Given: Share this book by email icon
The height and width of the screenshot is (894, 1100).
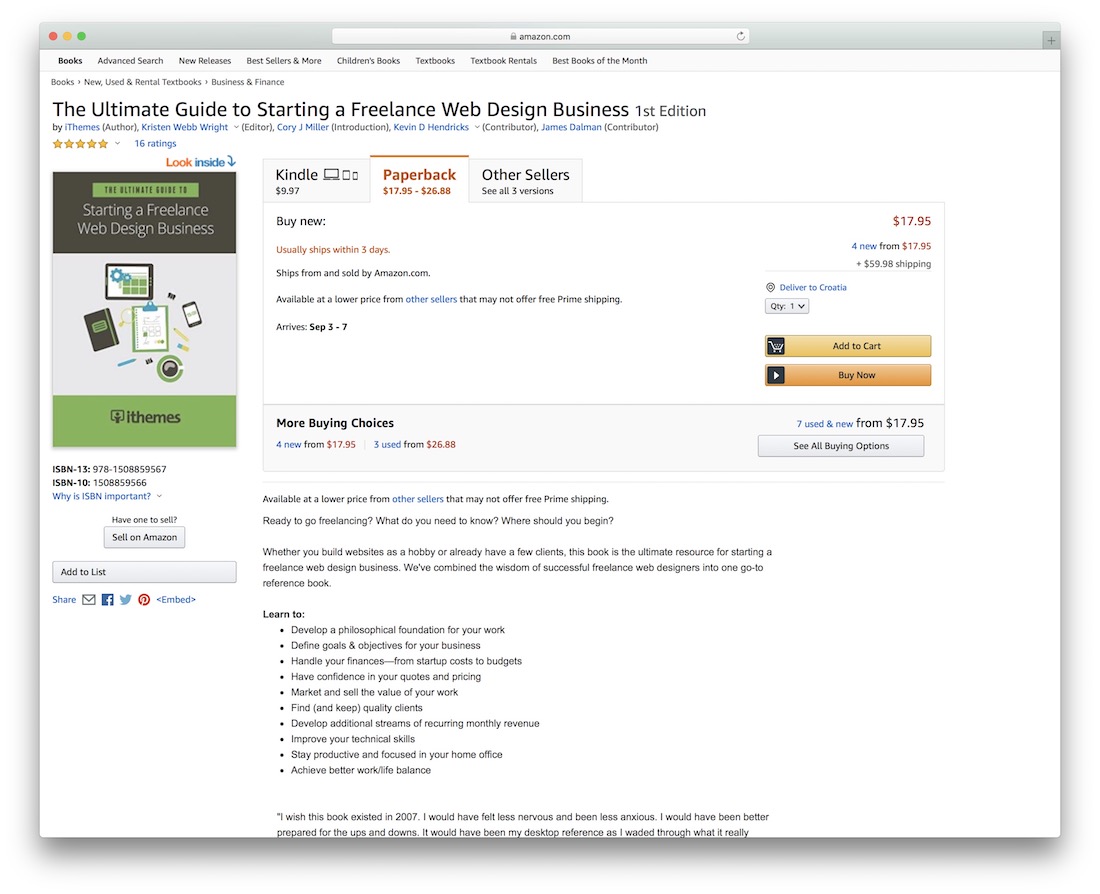Looking at the screenshot, I should (88, 600).
